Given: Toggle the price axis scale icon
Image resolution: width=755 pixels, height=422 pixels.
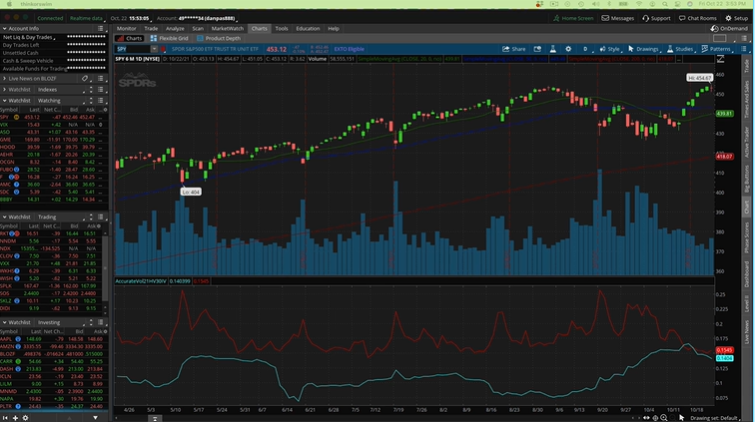Looking at the screenshot, I should pos(720,59).
